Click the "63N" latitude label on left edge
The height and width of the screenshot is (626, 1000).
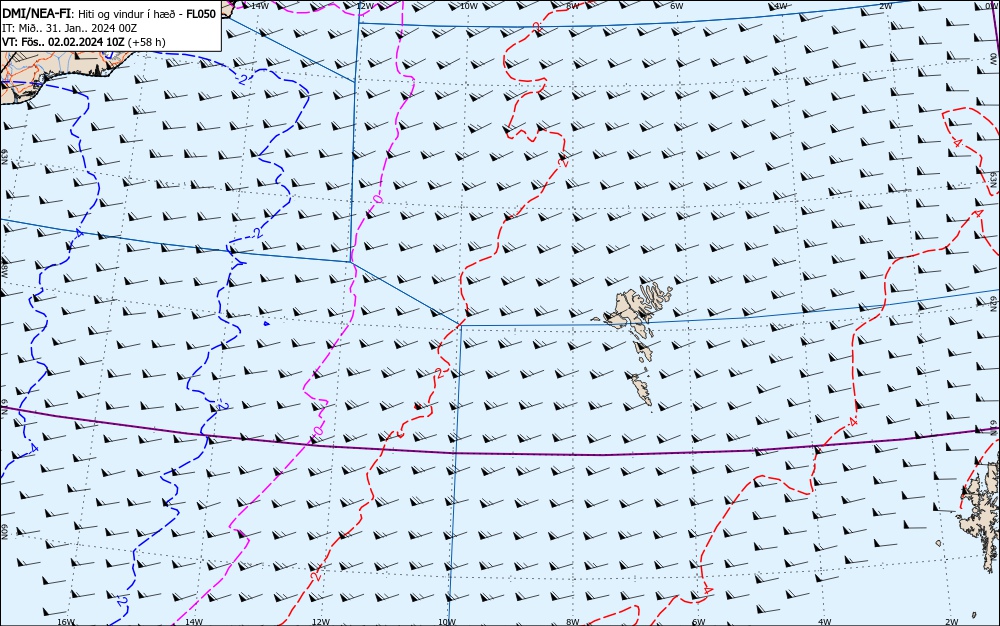pos(4,157)
